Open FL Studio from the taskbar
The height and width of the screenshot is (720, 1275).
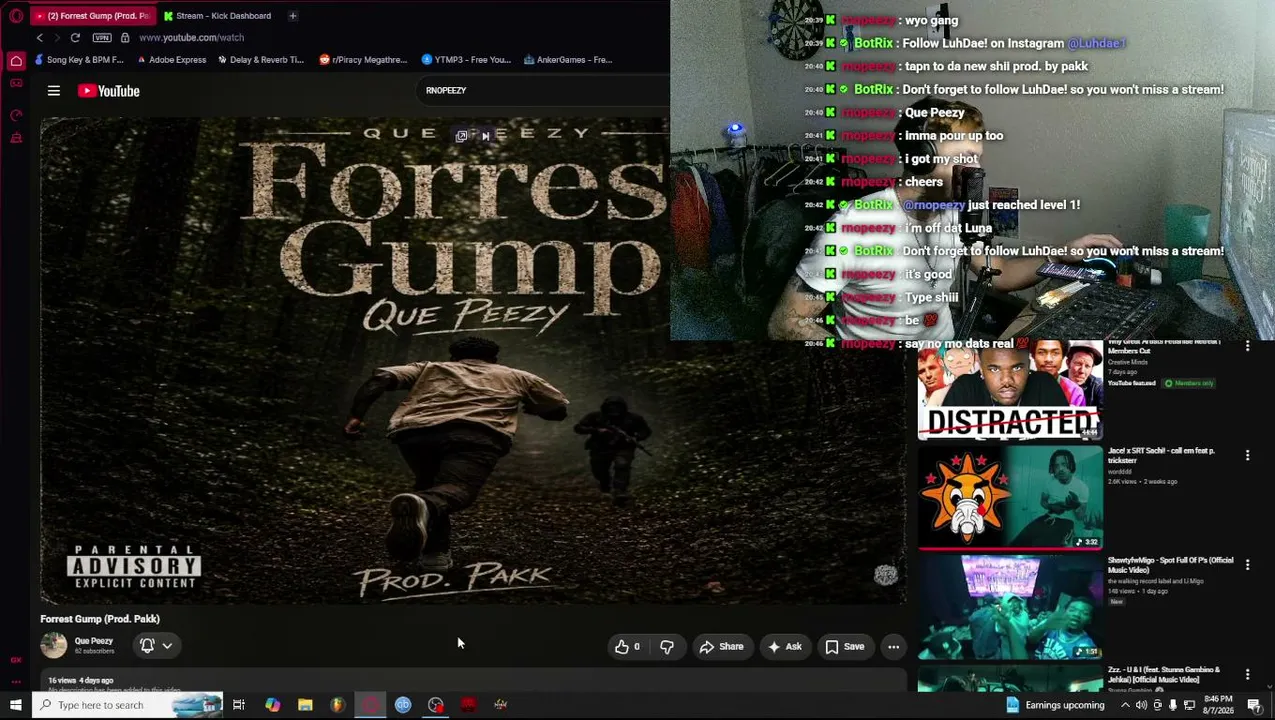(338, 705)
